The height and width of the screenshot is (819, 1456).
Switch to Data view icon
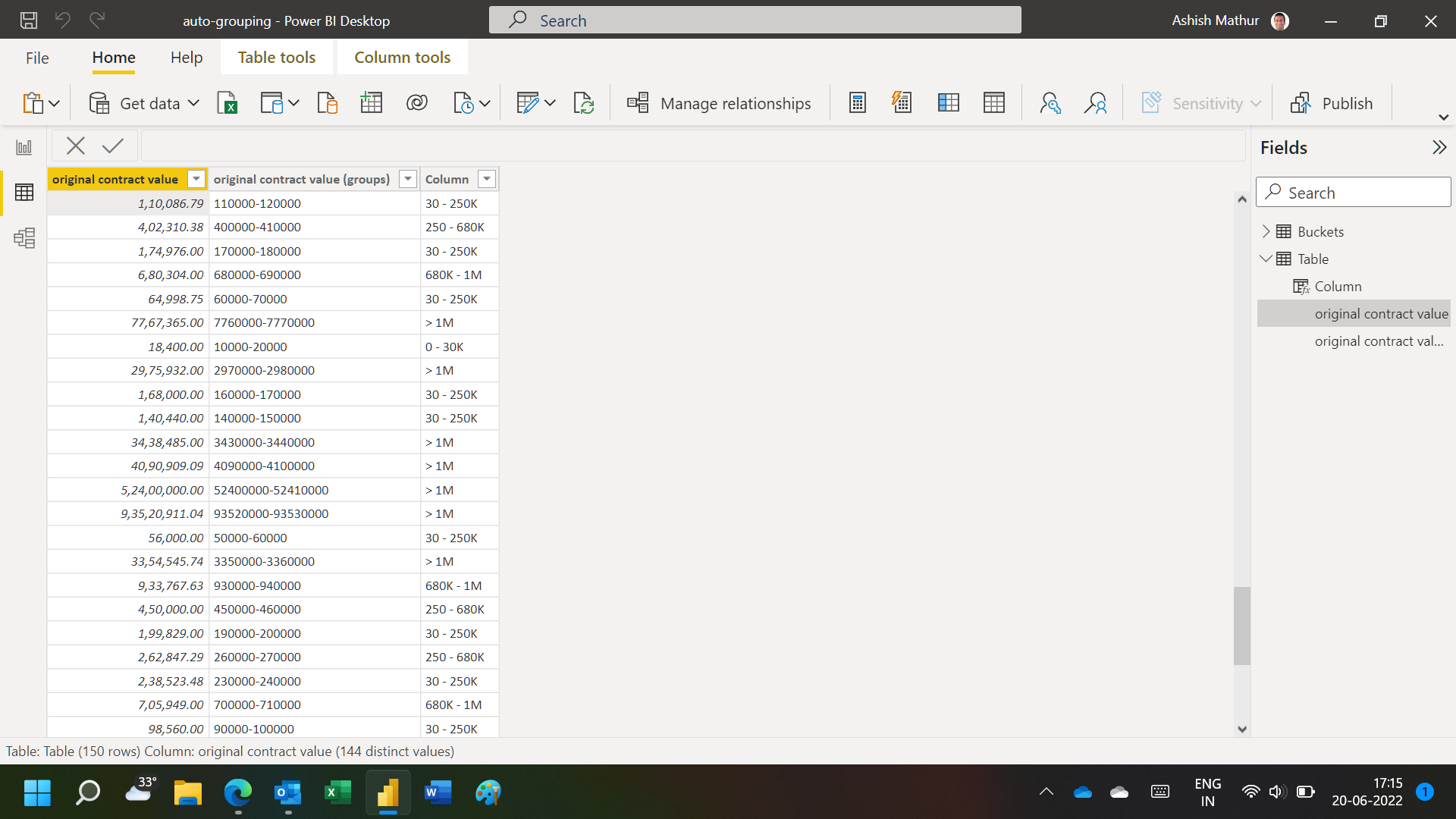(x=24, y=193)
